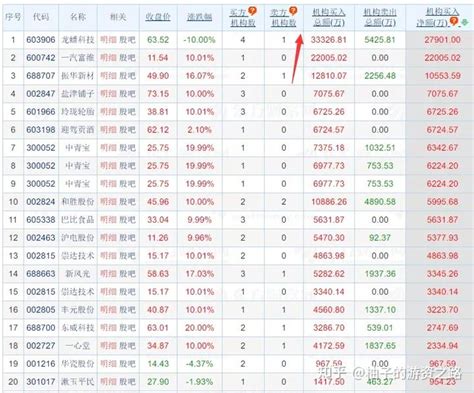Viewport: 474px width, 393px height.
Task: Sort by 卖方机构数 column header
Action: click(283, 17)
